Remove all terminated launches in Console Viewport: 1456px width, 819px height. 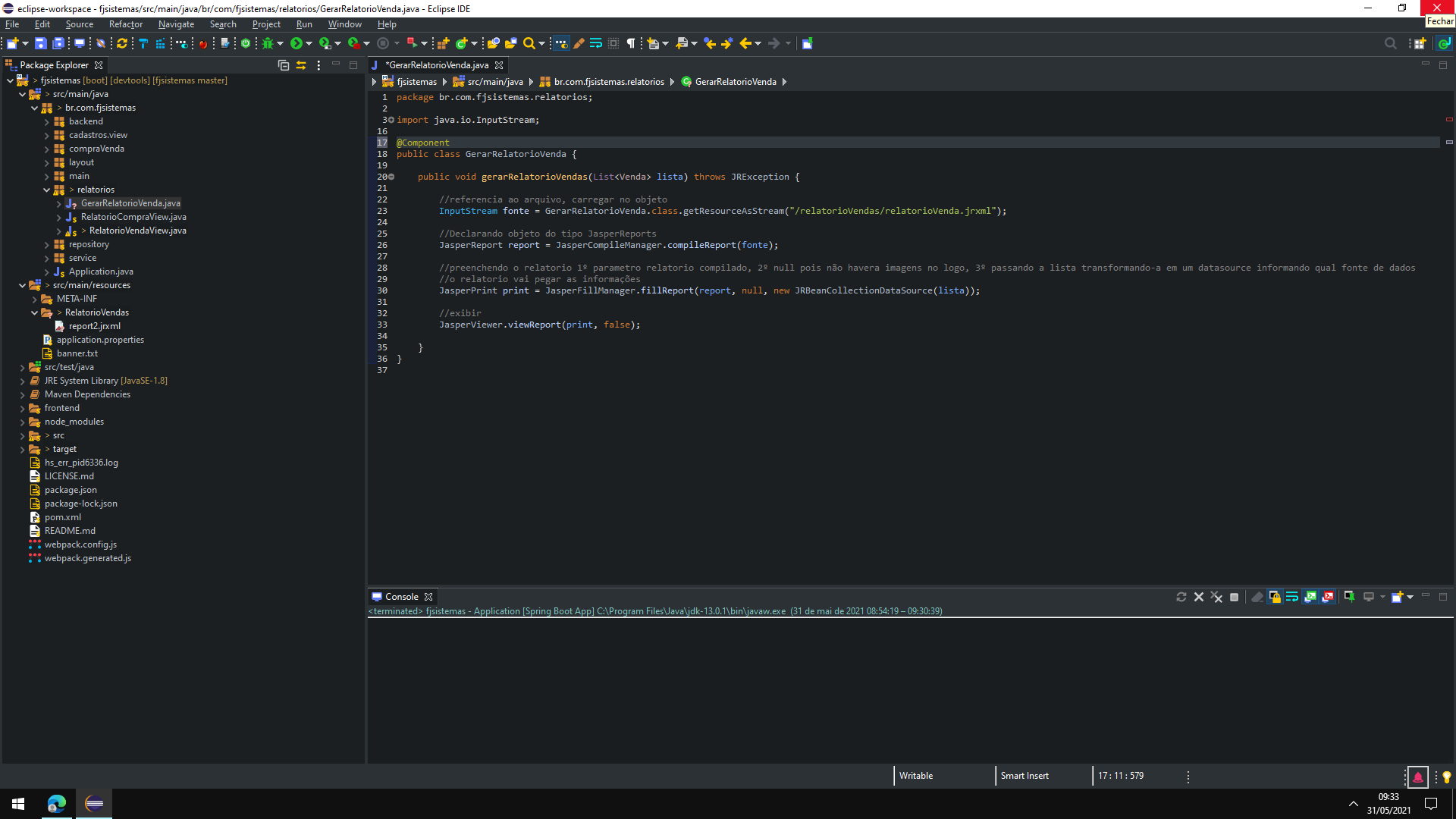coord(1216,598)
